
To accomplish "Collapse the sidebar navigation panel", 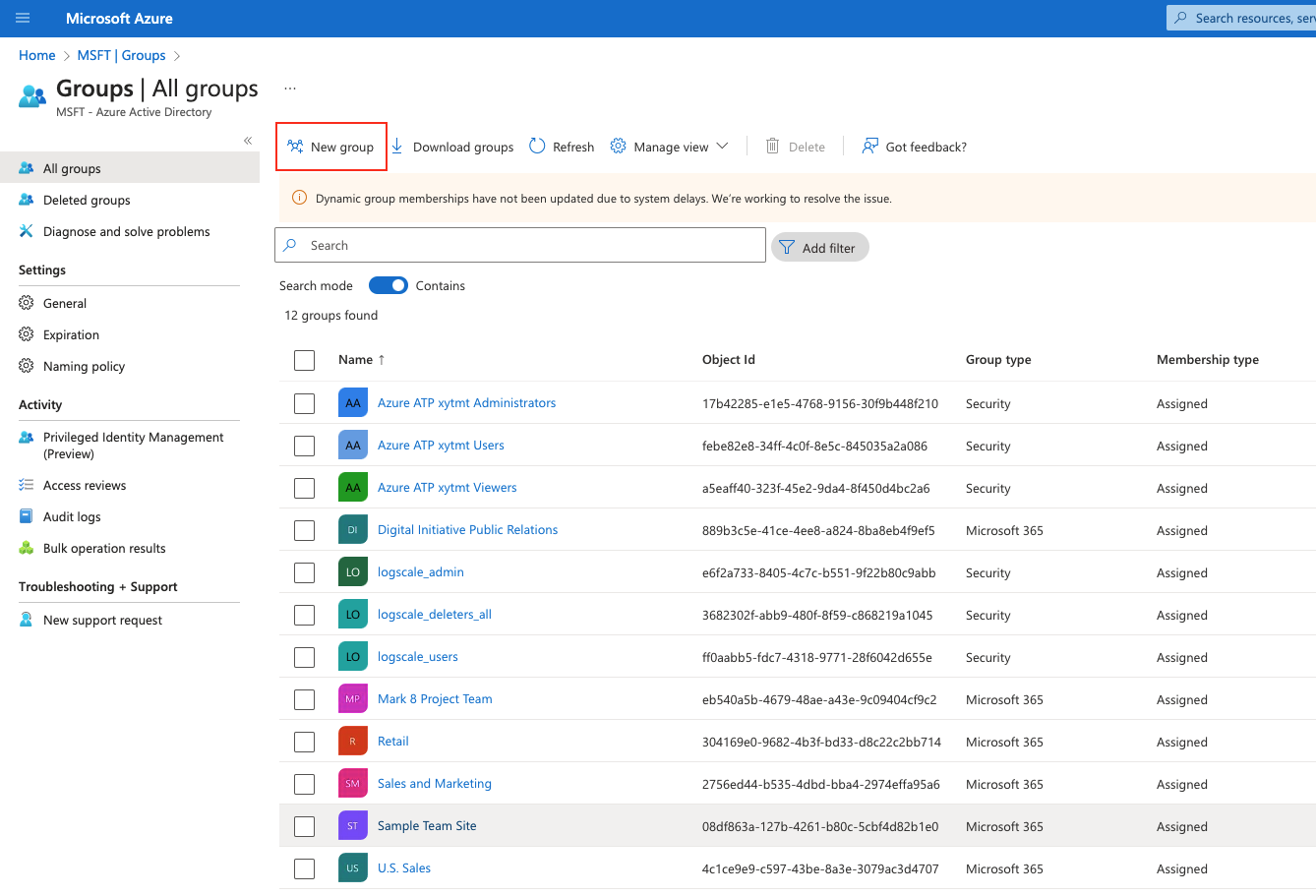I will click(x=249, y=140).
